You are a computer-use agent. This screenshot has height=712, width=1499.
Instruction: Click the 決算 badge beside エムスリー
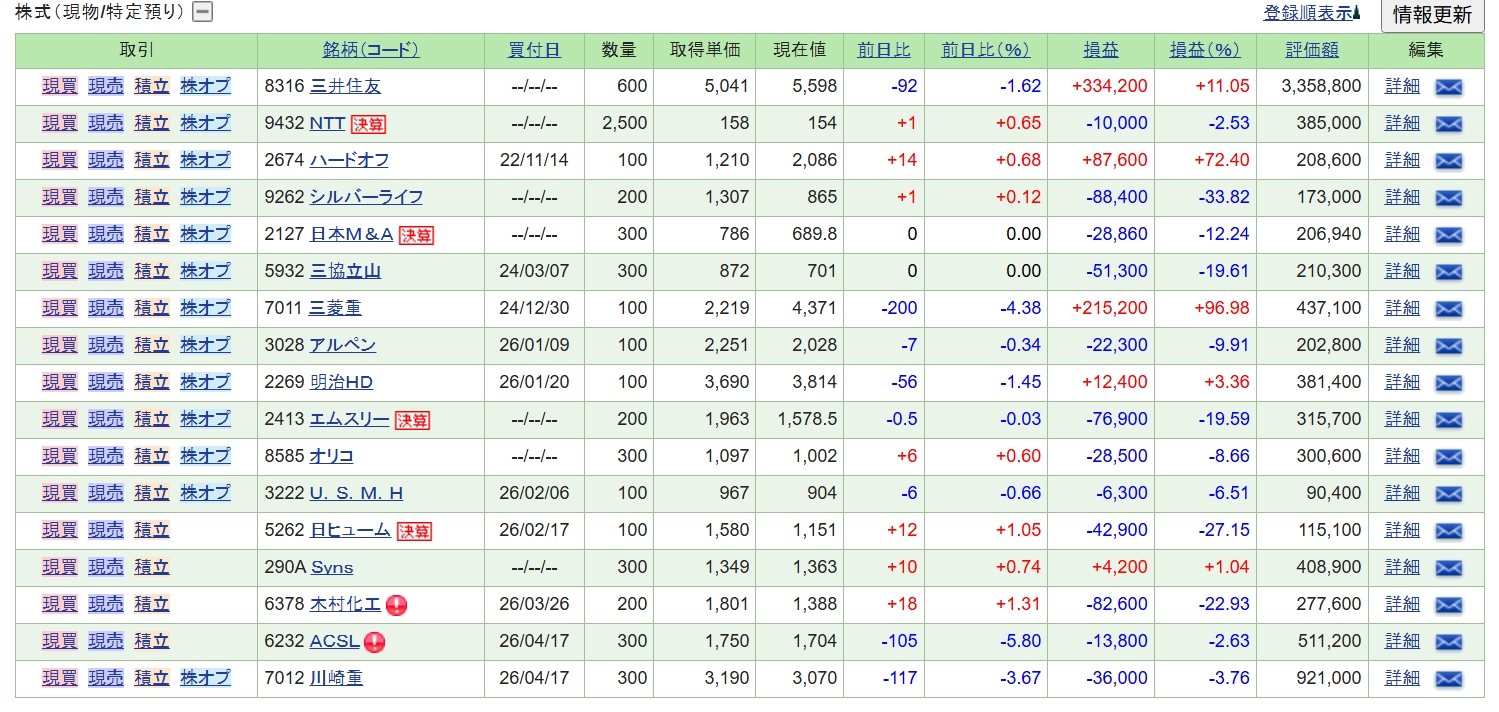[412, 420]
